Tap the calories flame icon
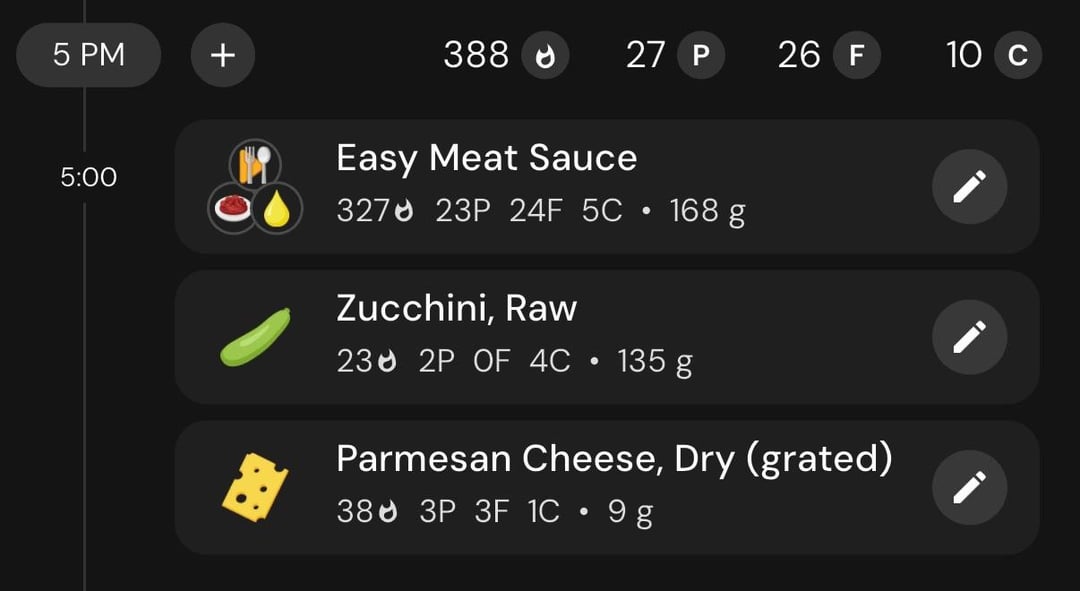1080x591 pixels. [545, 55]
